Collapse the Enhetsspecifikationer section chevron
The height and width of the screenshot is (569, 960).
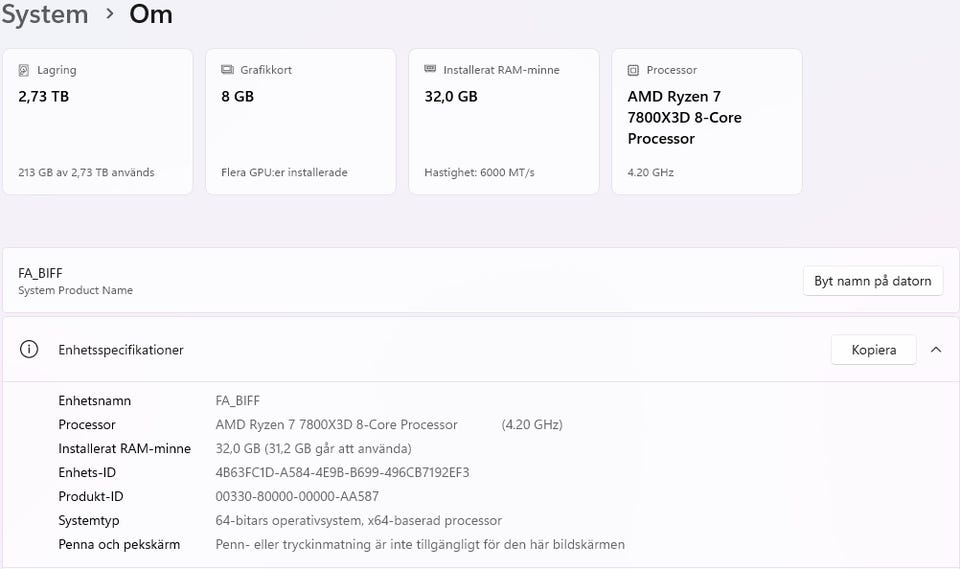pyautogui.click(x=936, y=350)
